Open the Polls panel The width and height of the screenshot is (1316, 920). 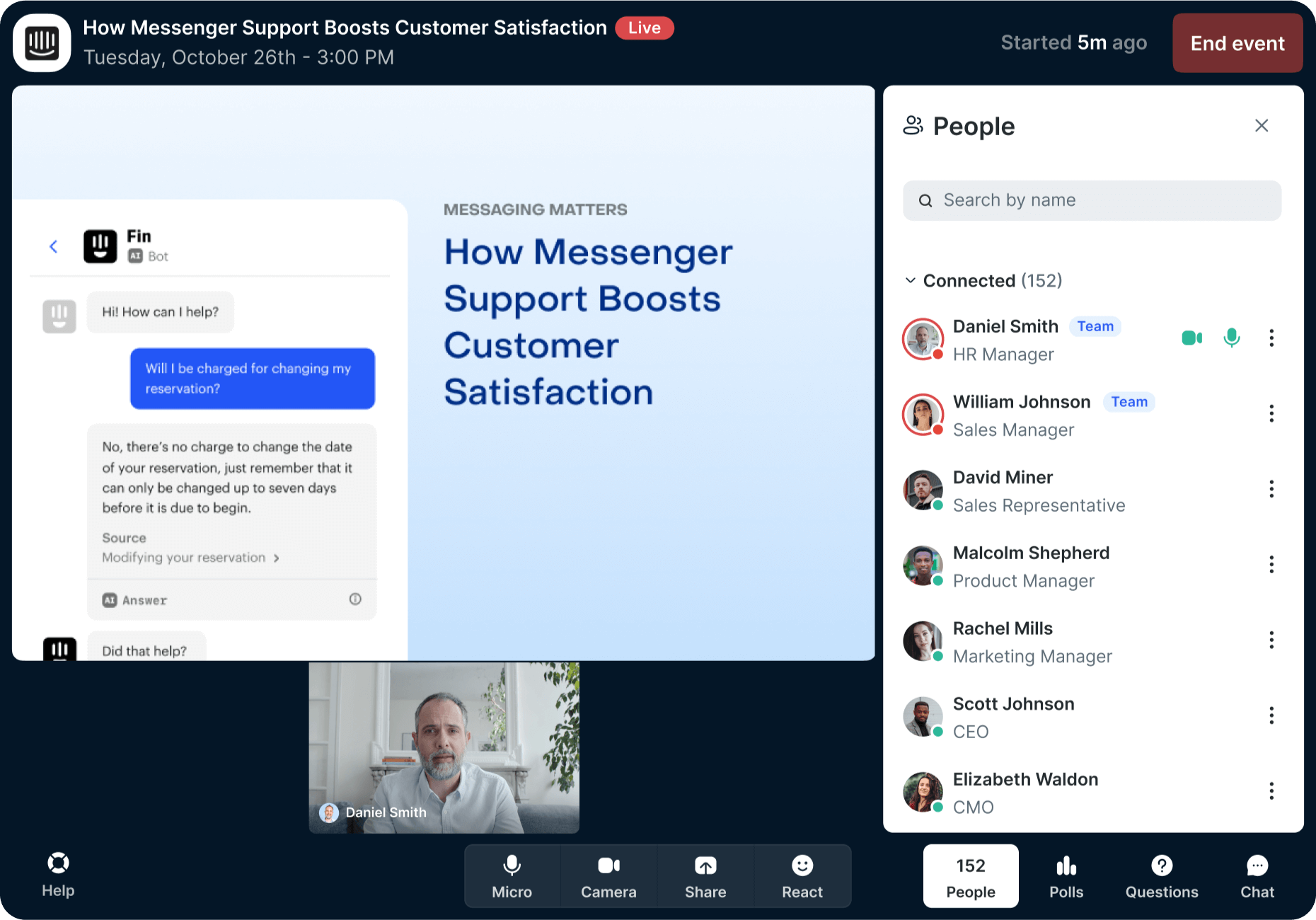1066,876
